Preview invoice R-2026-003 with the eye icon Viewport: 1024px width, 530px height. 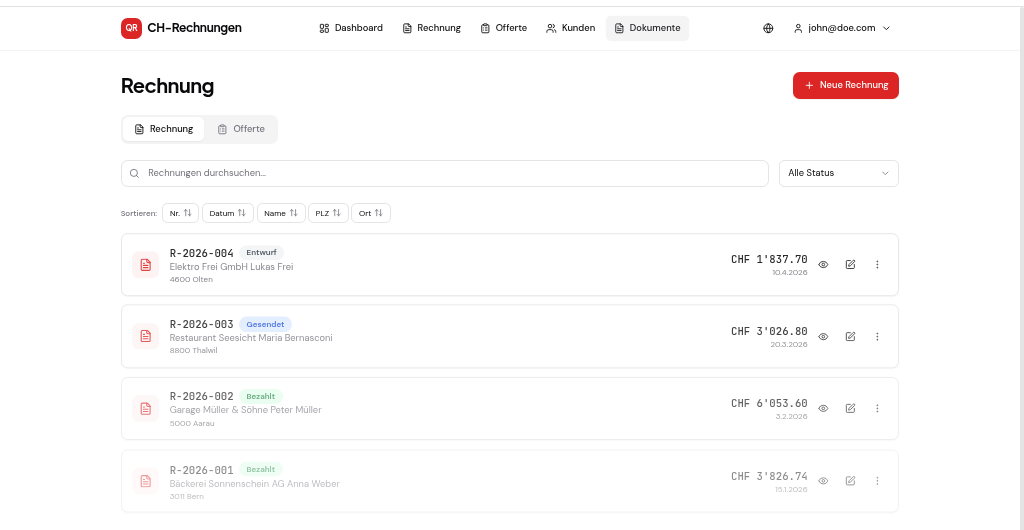click(824, 337)
